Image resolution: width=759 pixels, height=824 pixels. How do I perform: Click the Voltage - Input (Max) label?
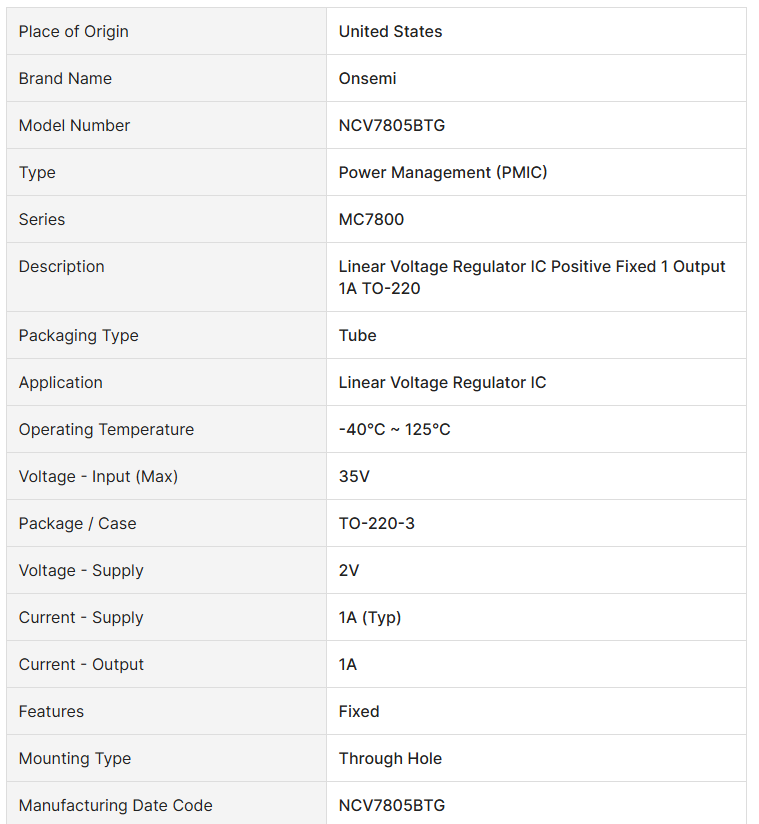click(98, 477)
